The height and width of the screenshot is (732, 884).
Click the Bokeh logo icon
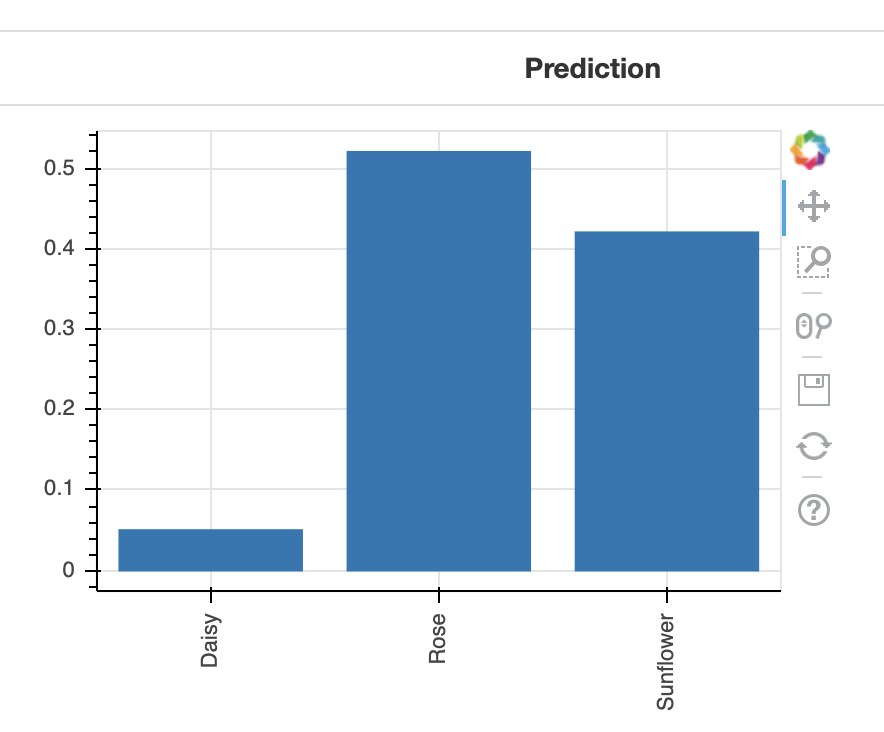point(810,150)
